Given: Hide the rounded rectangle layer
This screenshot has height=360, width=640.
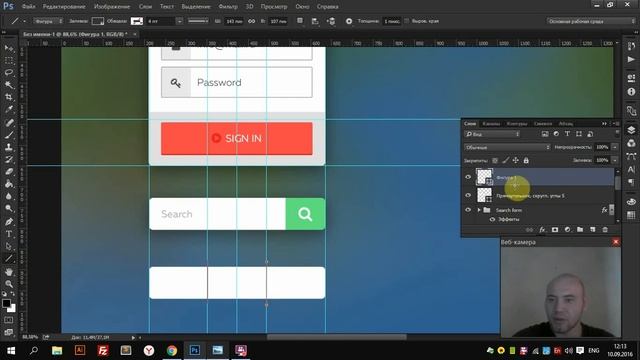Looking at the screenshot, I should pos(468,195).
